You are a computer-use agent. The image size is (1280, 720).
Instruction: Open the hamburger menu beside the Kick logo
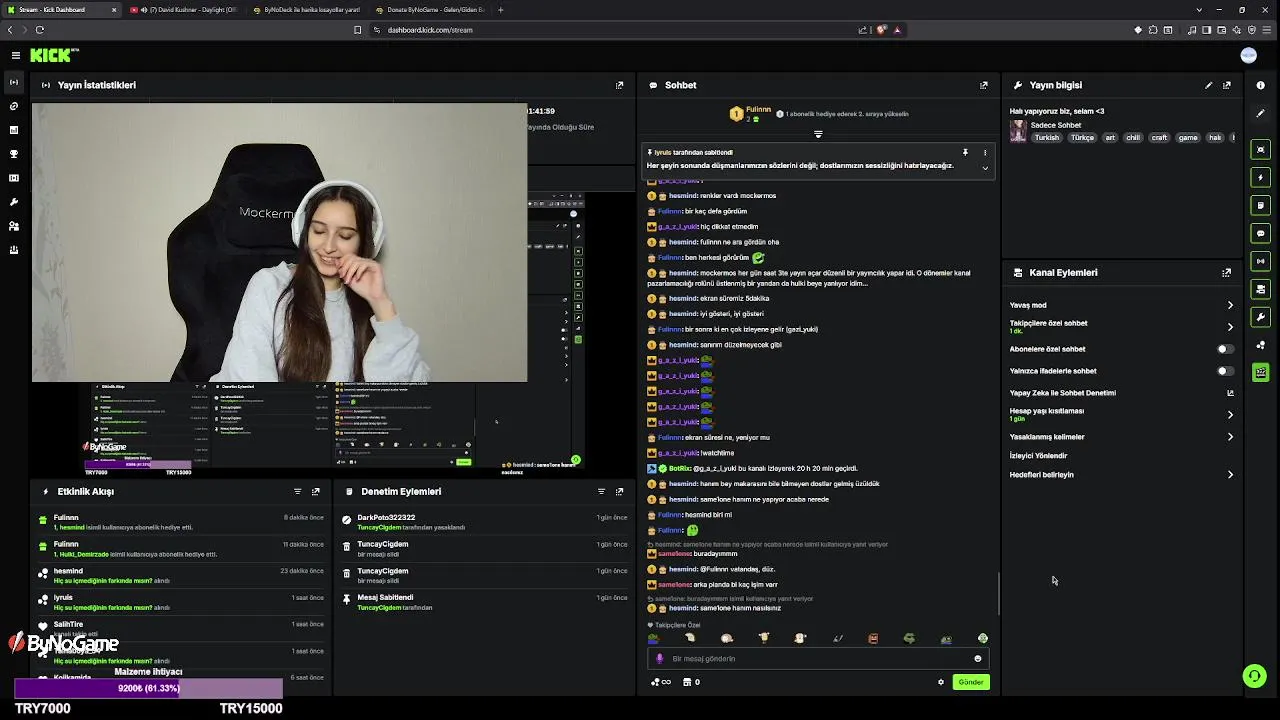coord(15,55)
